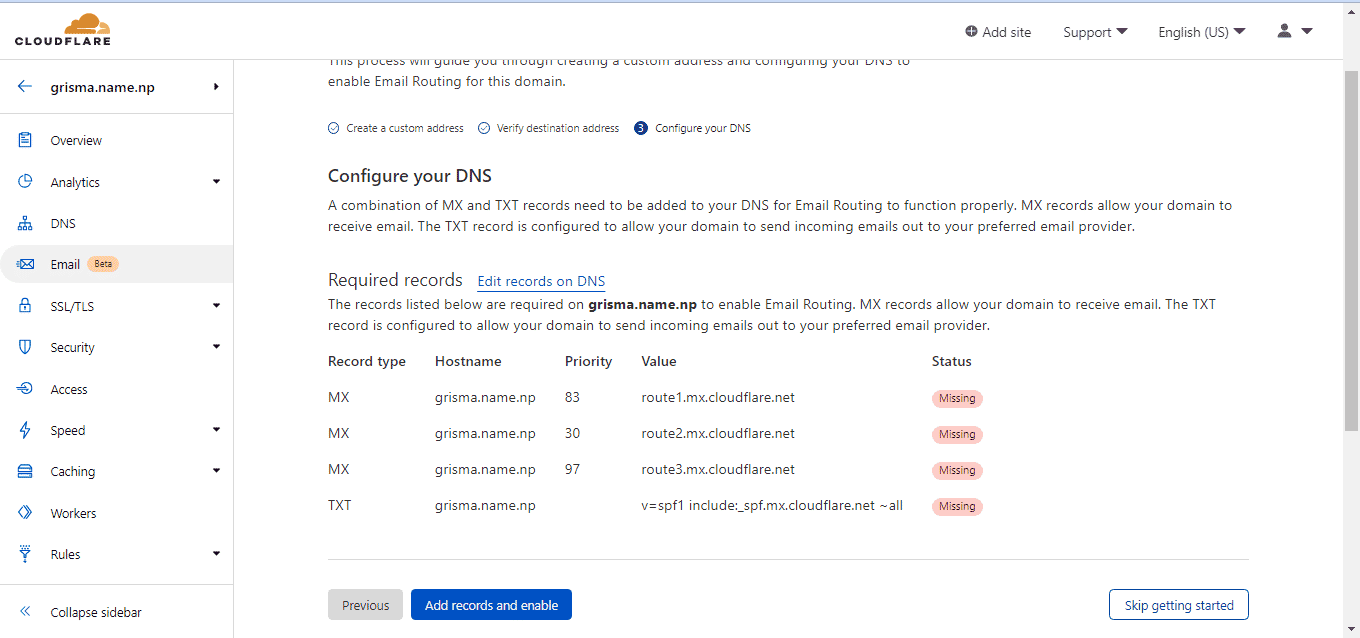Click priority value 97
The image size is (1360, 638).
572,469
